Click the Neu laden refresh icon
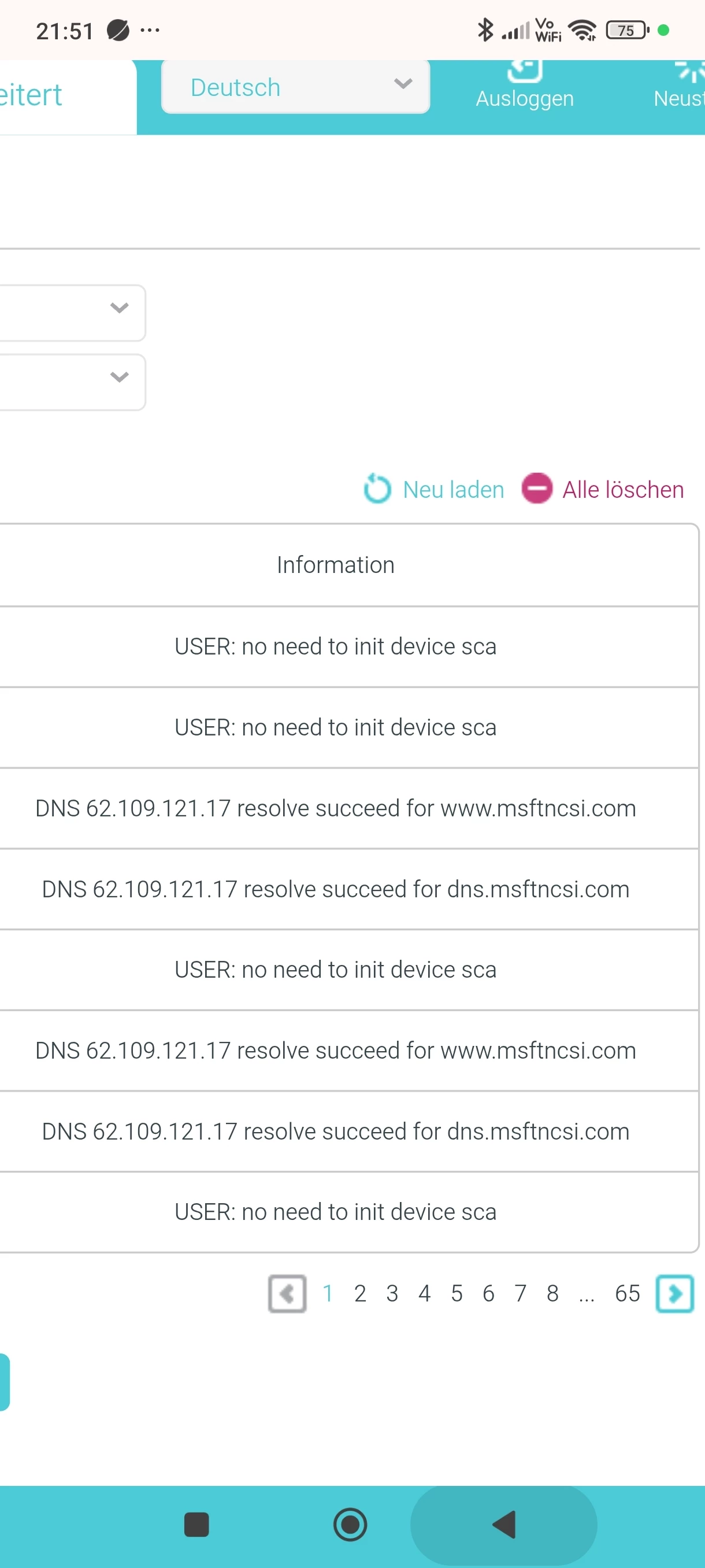The image size is (705, 1568). [x=377, y=489]
